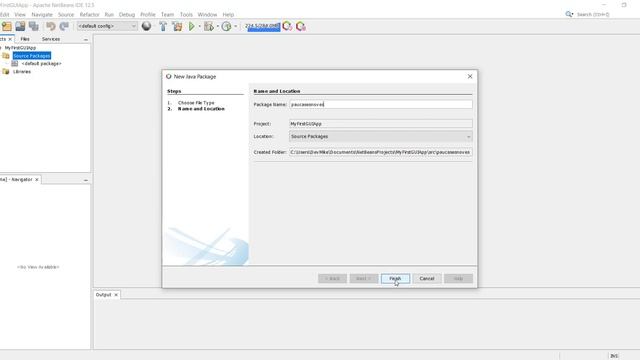Click the New Project toolbar icon
The height and width of the screenshot is (360, 640).
point(7,26)
